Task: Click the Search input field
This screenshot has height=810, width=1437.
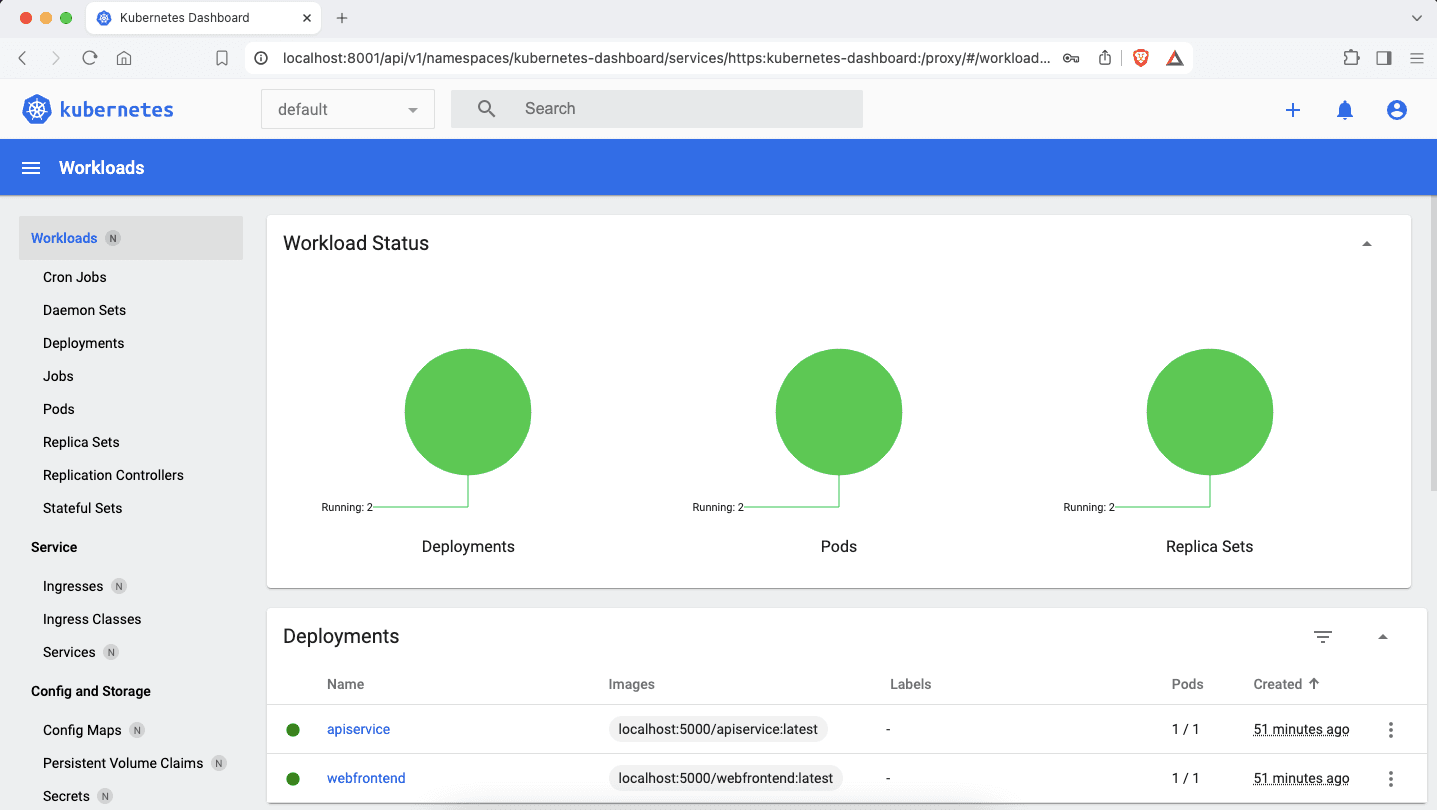Action: click(657, 109)
